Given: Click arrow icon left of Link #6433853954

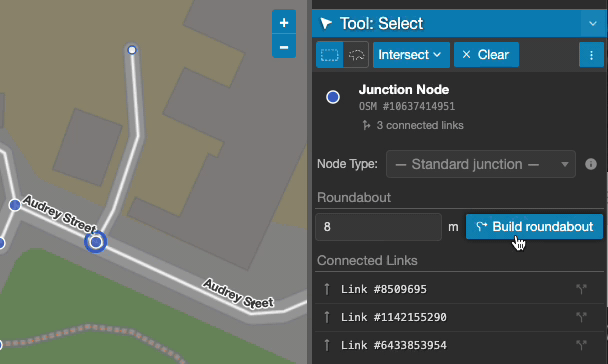Looking at the screenshot, I should click(x=327, y=345).
